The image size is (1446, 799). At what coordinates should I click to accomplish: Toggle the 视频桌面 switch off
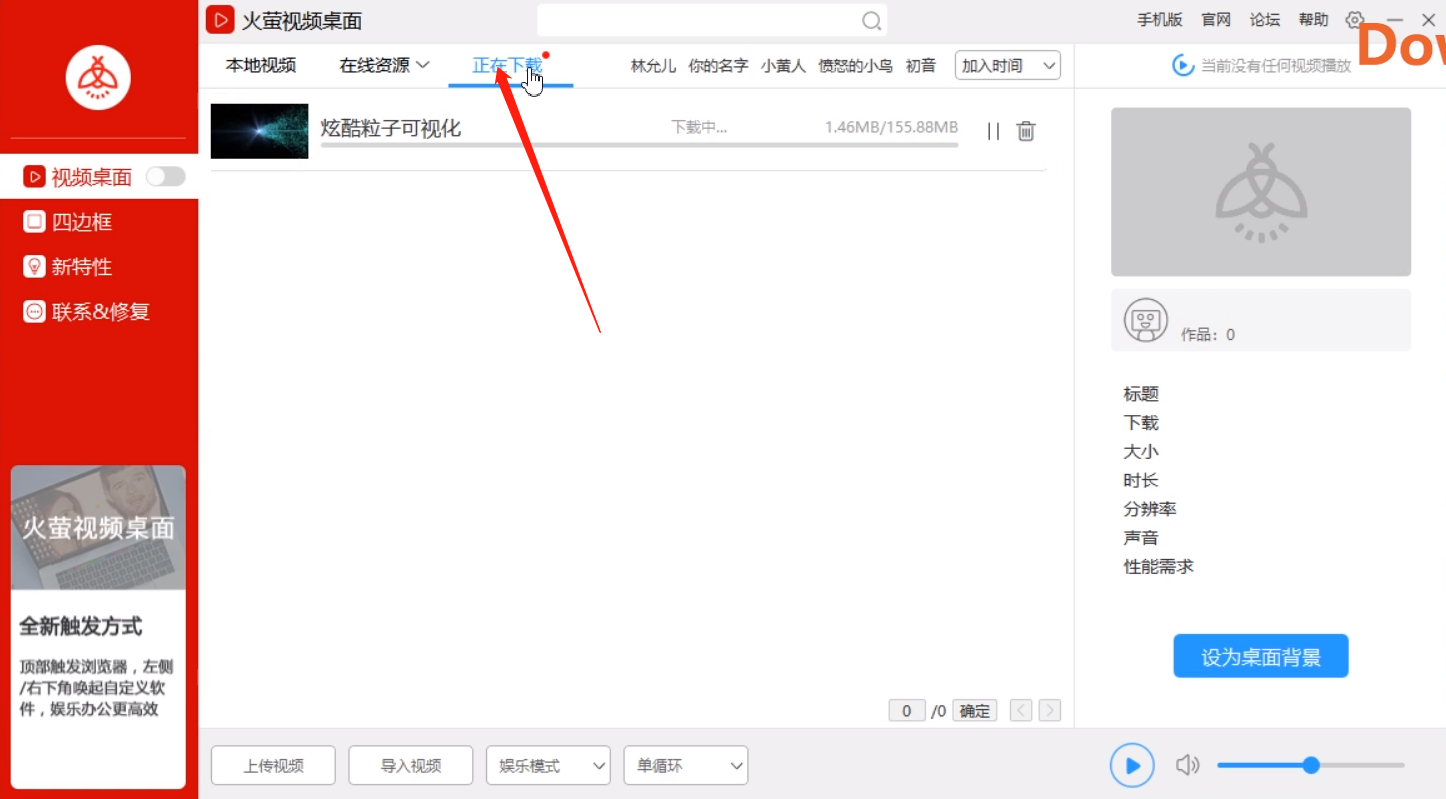point(165,176)
